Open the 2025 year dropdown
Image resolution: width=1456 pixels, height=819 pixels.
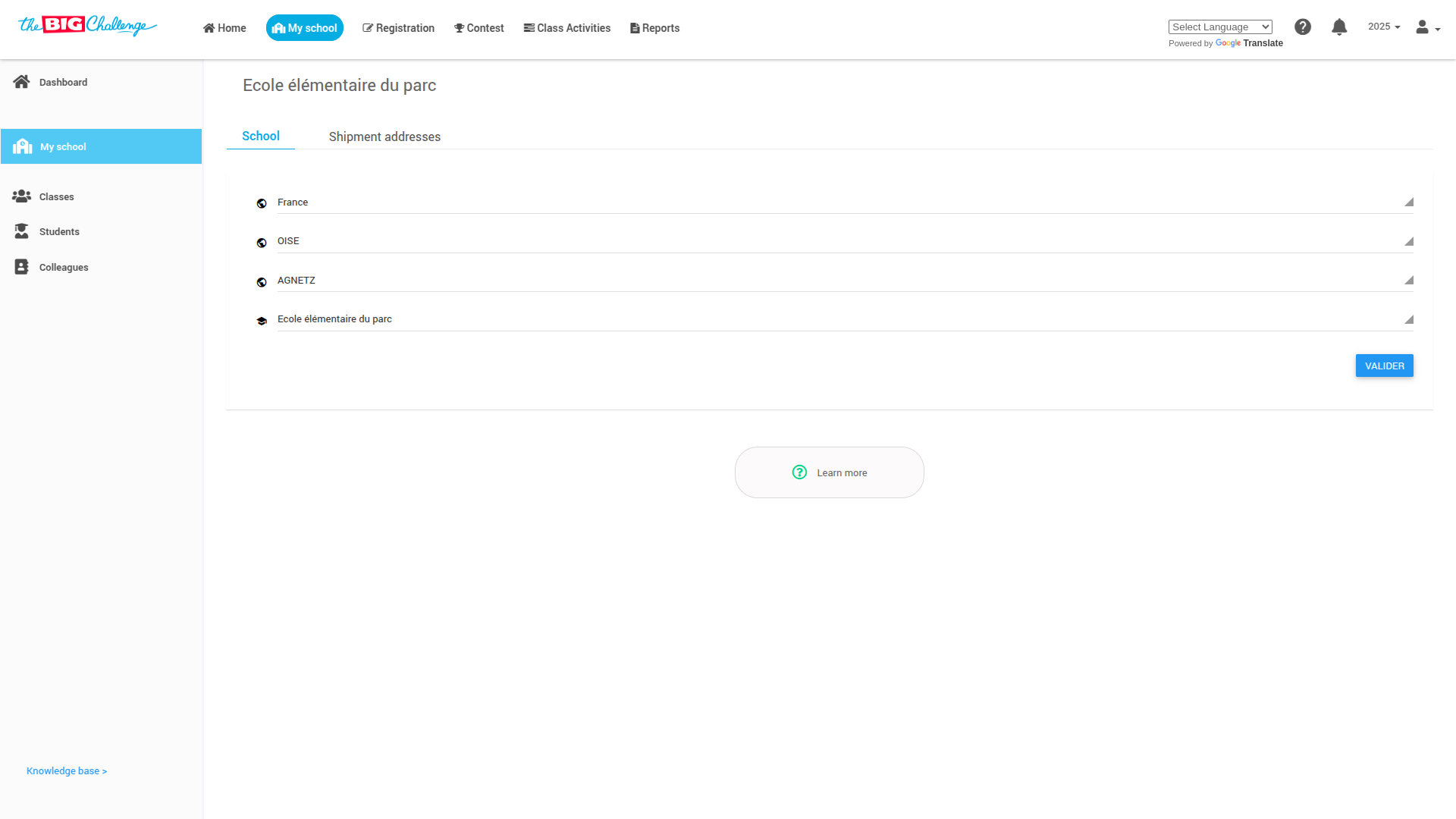tap(1384, 27)
